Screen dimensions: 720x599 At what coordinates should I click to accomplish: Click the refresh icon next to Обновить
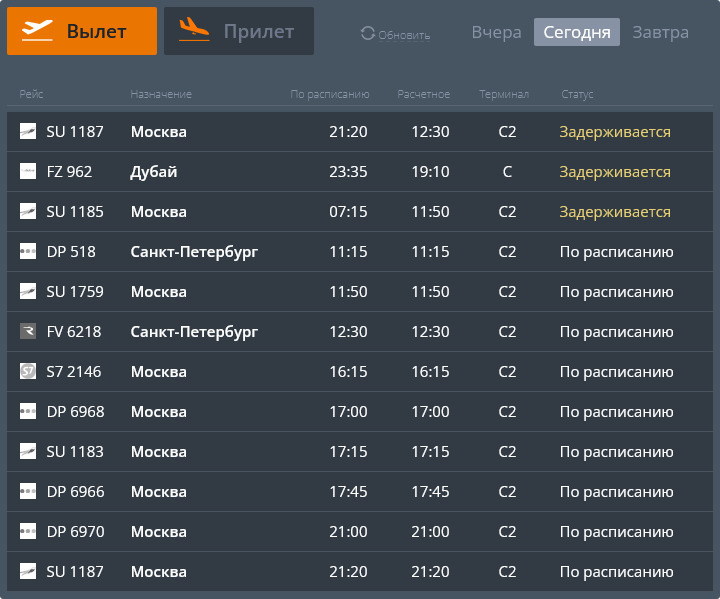[x=368, y=34]
